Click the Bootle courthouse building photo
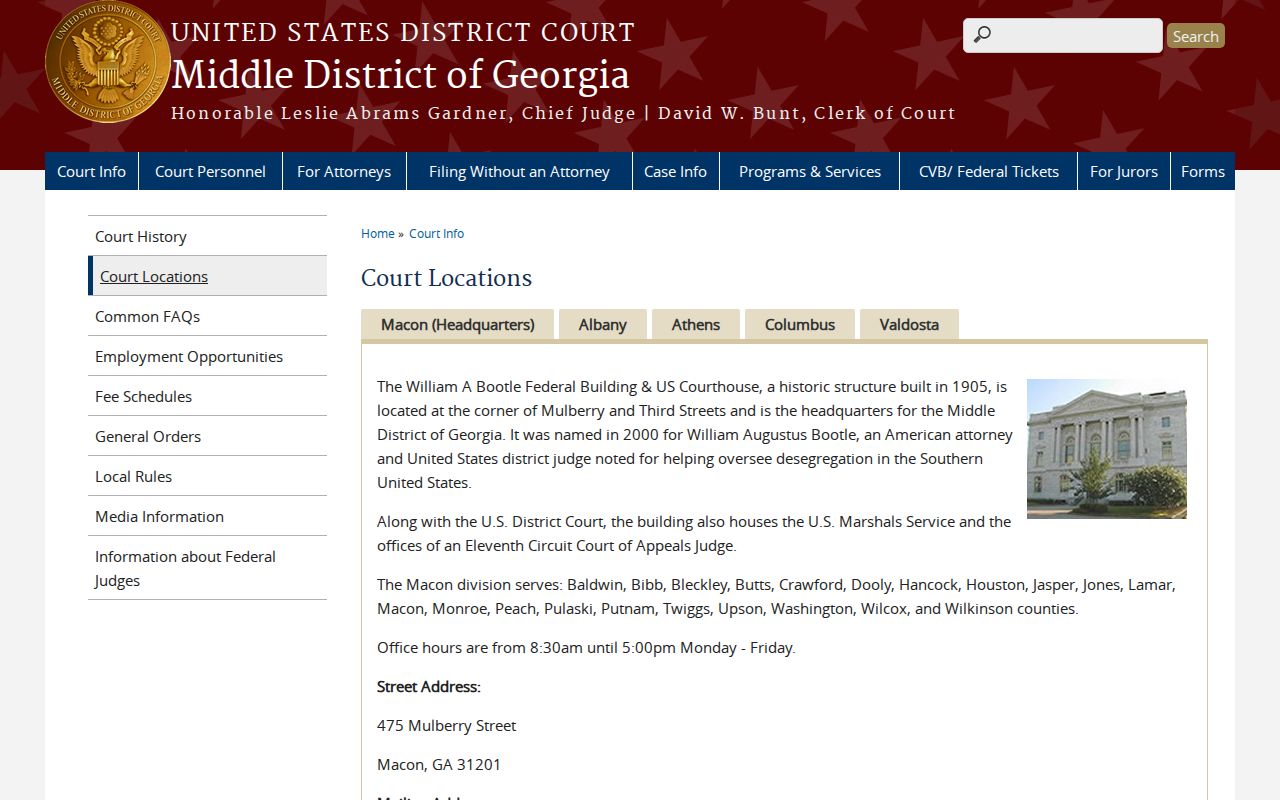Screen dimensions: 1280x800 click(x=1107, y=448)
